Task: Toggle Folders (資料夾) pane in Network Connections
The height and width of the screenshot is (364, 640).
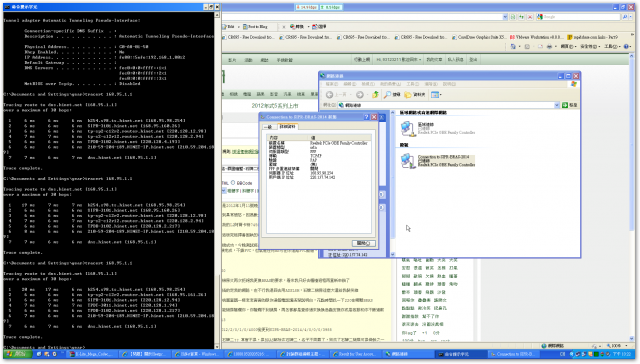Action: (415, 95)
